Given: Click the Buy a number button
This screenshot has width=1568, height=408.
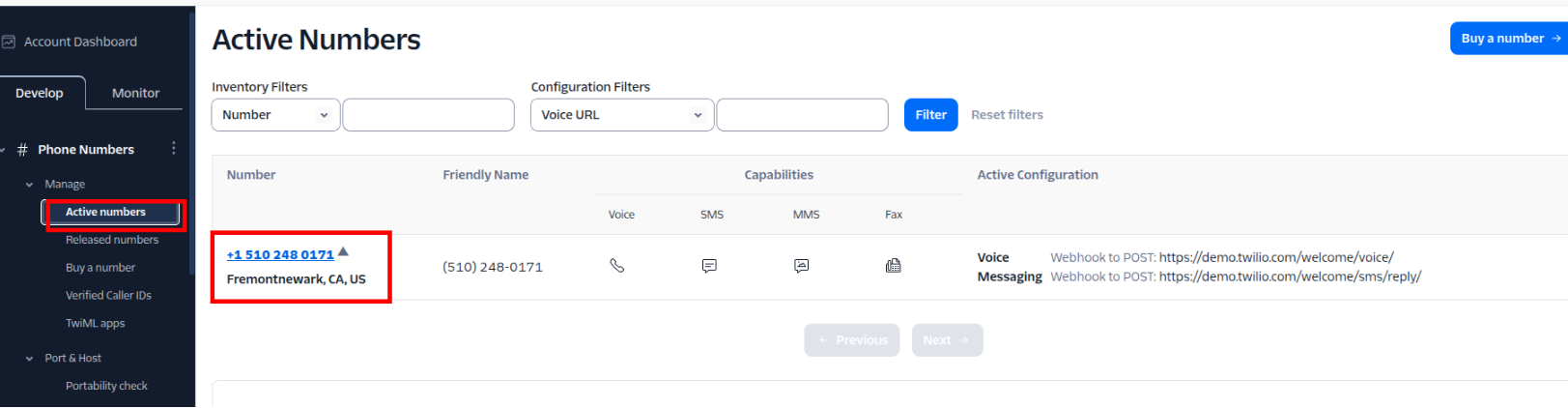Looking at the screenshot, I should pos(1508,39).
